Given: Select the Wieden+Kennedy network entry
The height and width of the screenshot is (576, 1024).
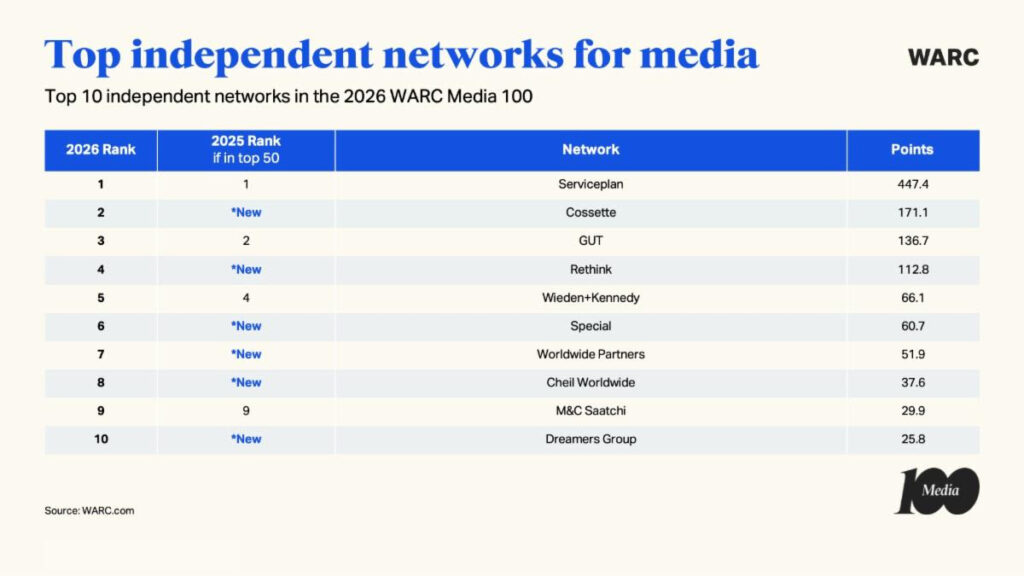Looking at the screenshot, I should tap(590, 297).
